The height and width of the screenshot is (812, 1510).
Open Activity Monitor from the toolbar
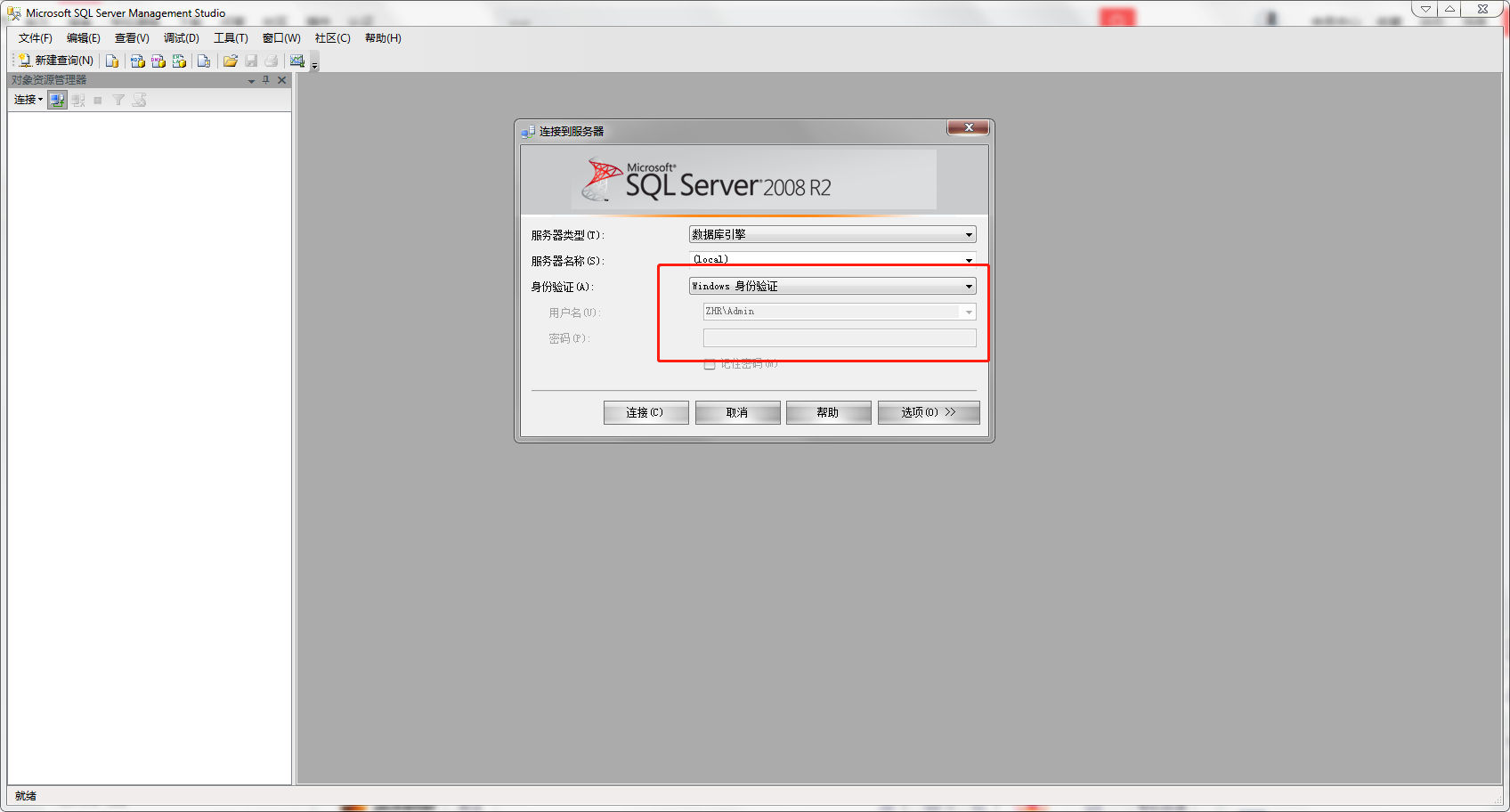point(296,61)
